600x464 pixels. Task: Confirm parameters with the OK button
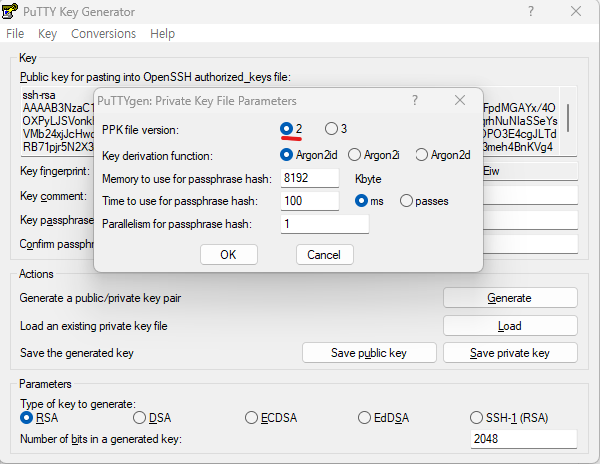pos(228,255)
